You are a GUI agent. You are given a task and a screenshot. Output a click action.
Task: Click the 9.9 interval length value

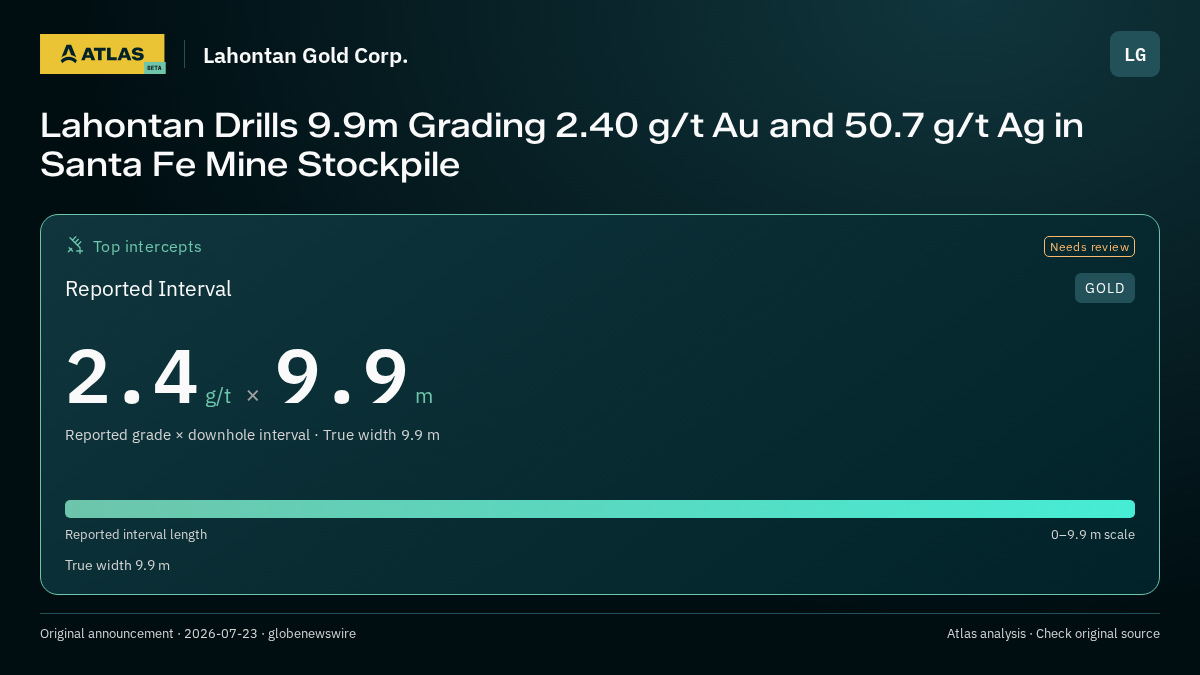(342, 377)
